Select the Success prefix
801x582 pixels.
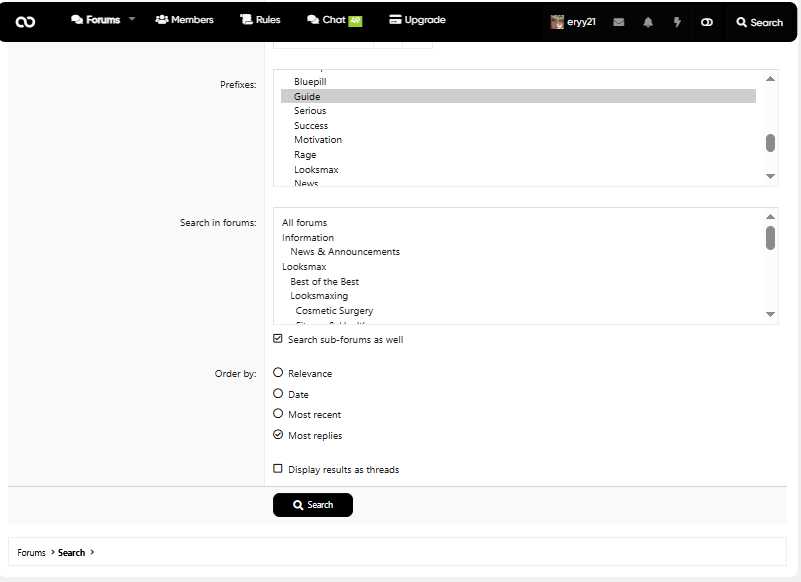[x=518, y=125]
